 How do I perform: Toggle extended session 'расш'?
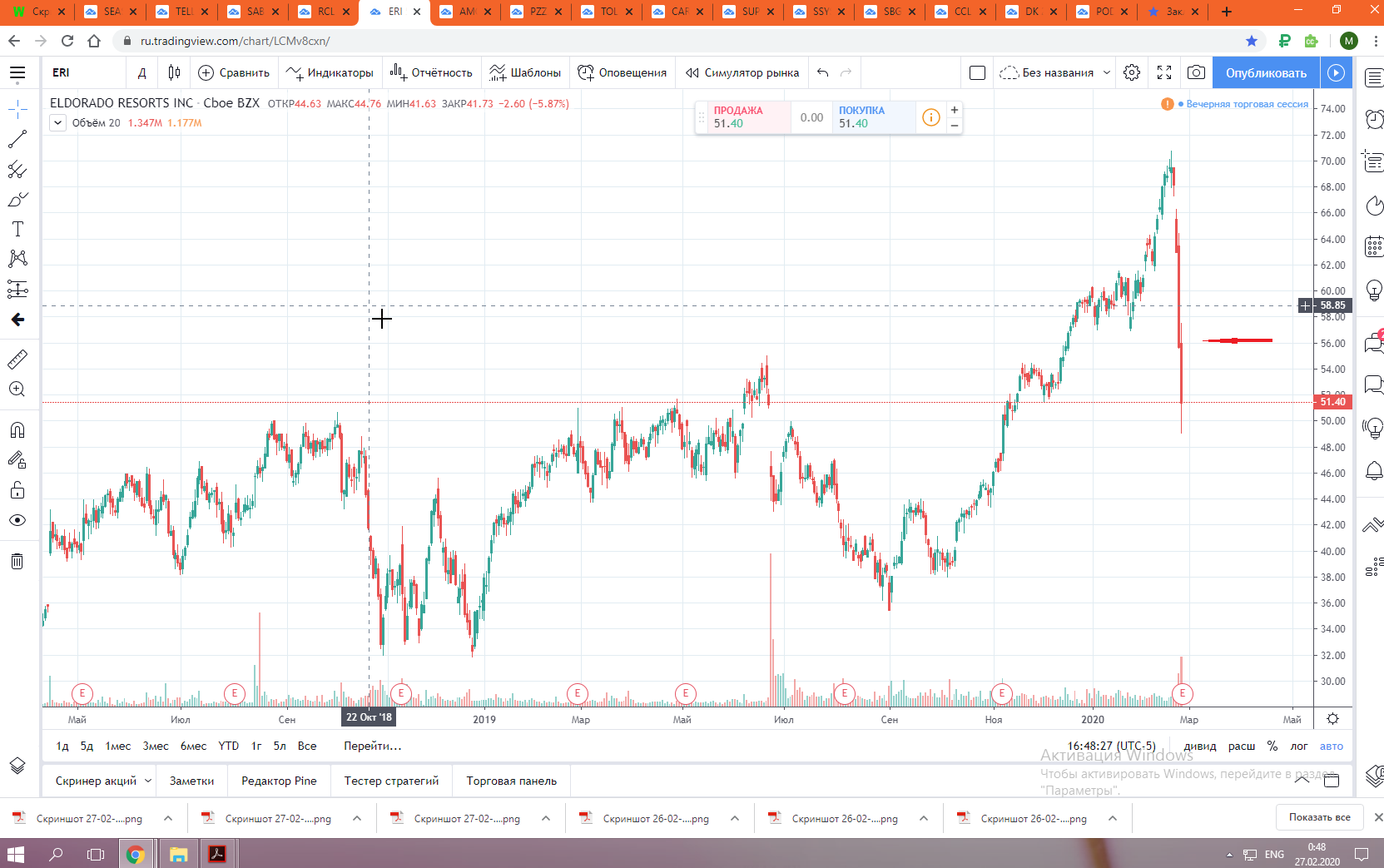click(x=1242, y=746)
